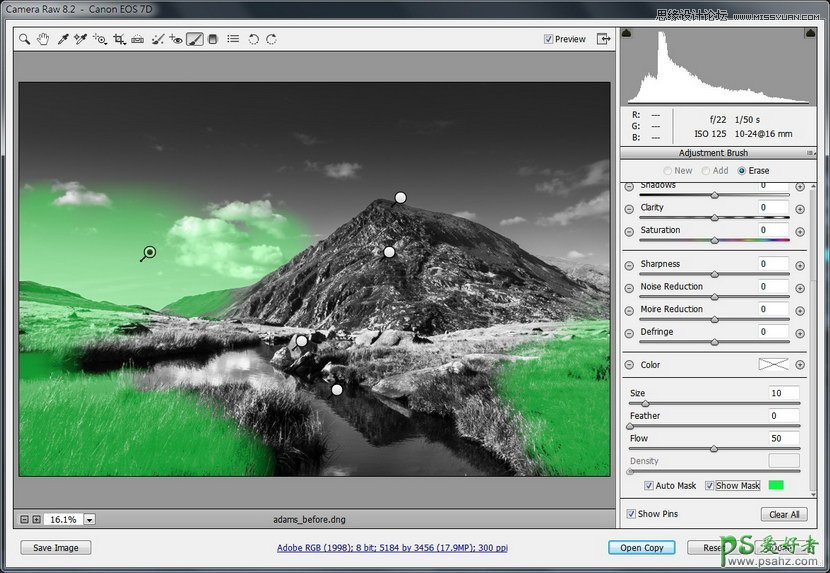This screenshot has height=573, width=830.
Task: Click the Save Image button
Action: [x=55, y=547]
